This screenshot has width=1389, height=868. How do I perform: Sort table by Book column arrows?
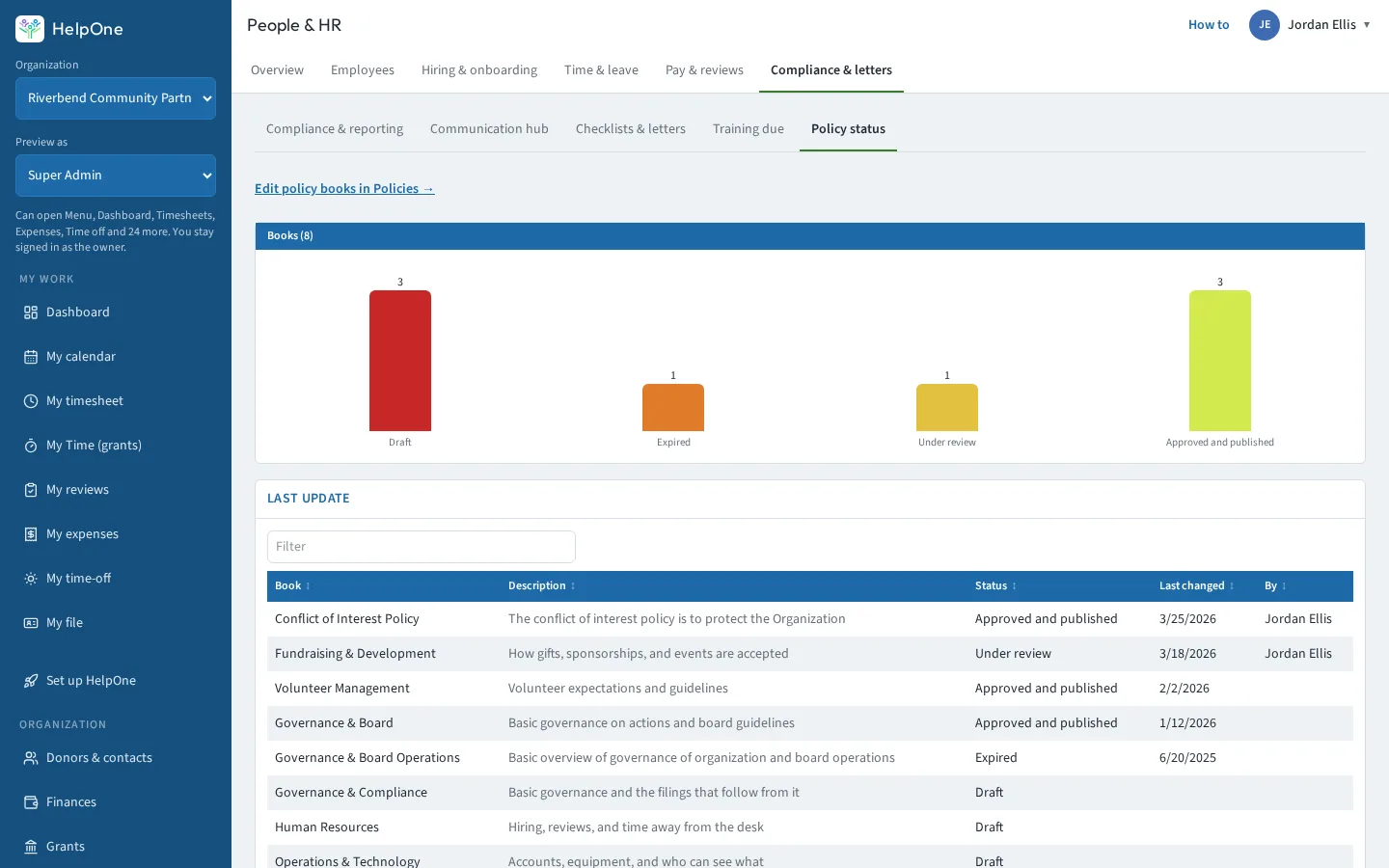(308, 586)
